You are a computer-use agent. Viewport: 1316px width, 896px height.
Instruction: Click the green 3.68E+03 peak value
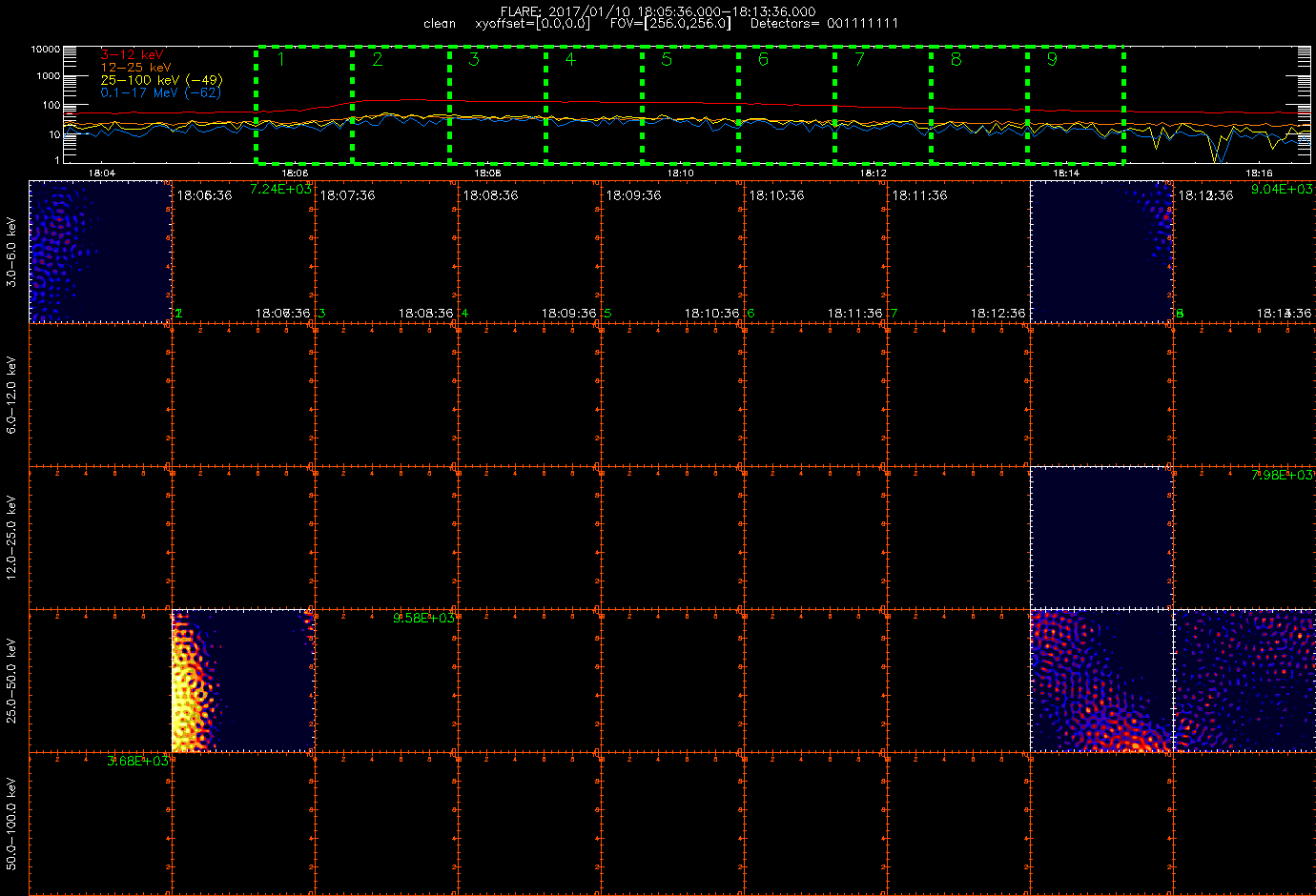point(137,762)
